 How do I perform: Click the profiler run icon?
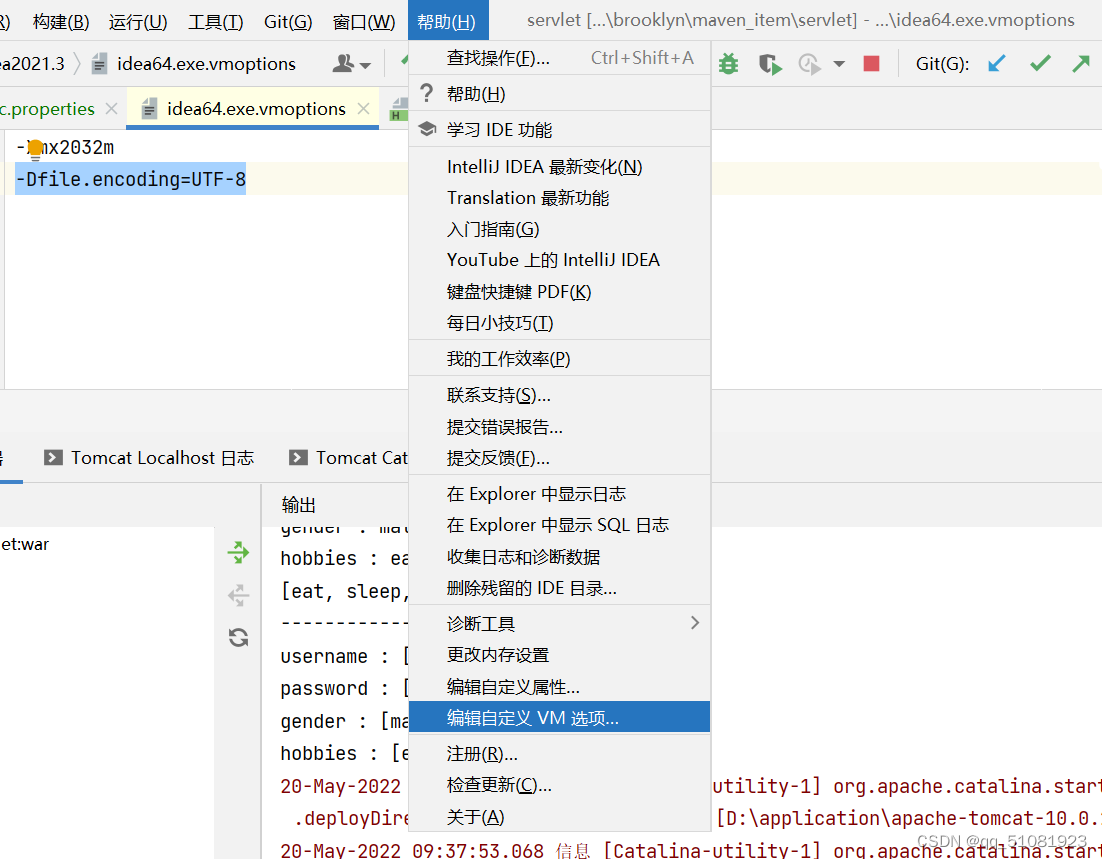(x=809, y=65)
